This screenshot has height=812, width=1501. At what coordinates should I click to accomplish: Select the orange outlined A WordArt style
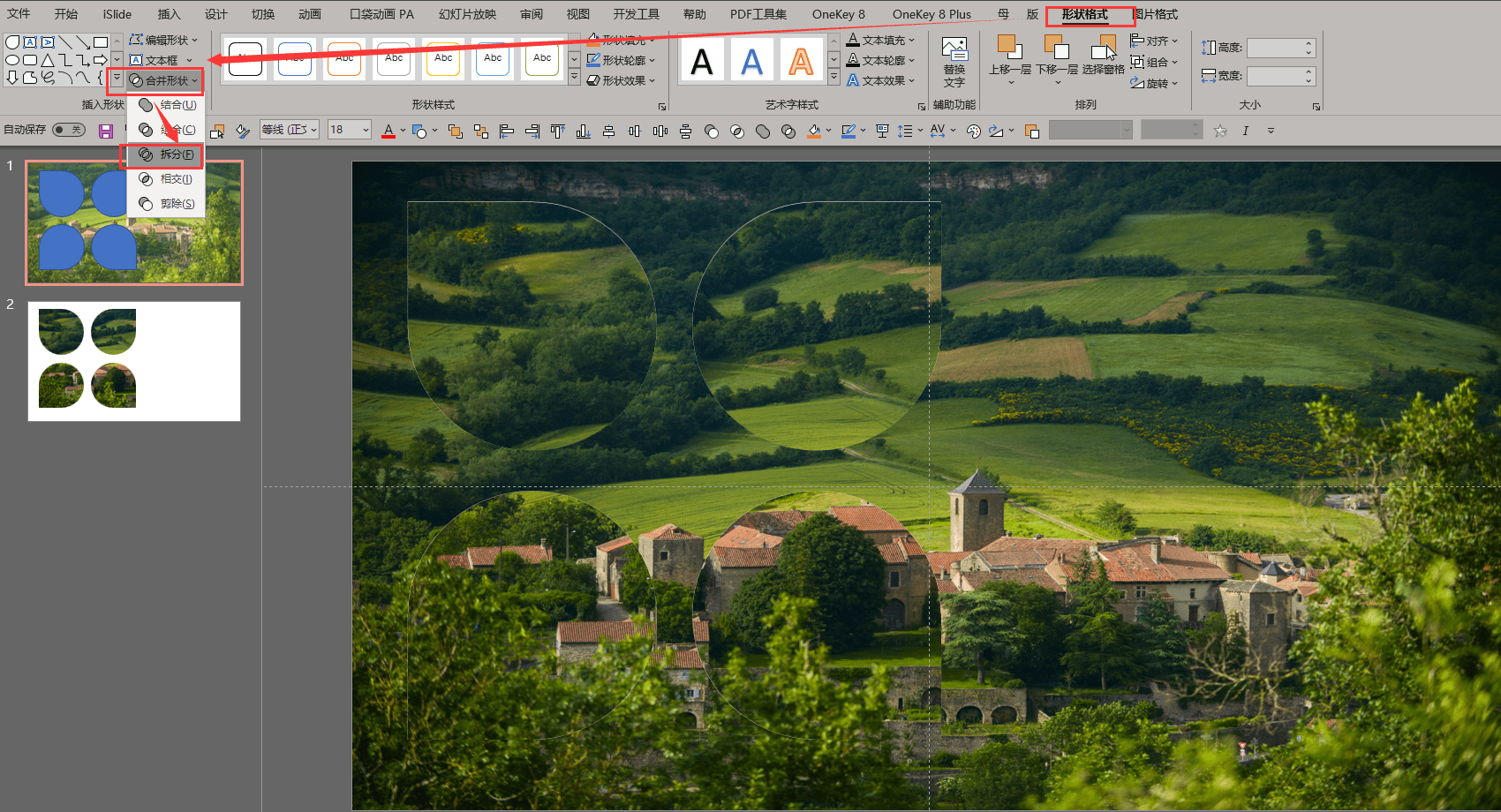[x=801, y=61]
